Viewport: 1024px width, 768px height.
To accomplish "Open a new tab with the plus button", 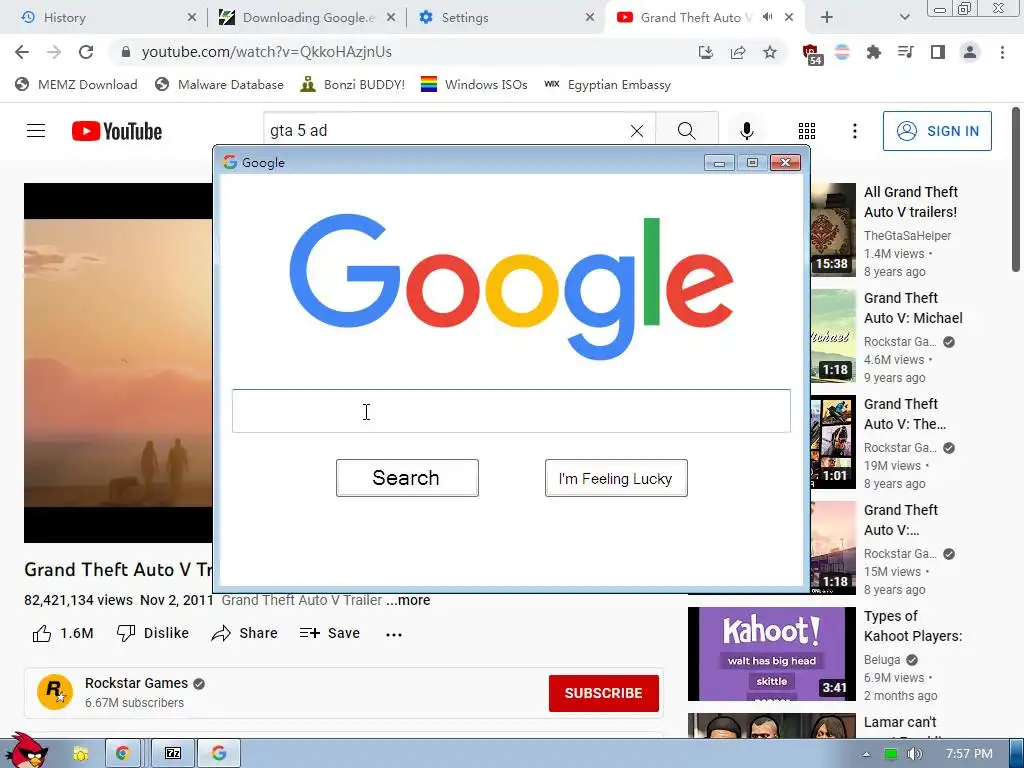I will tap(827, 18).
